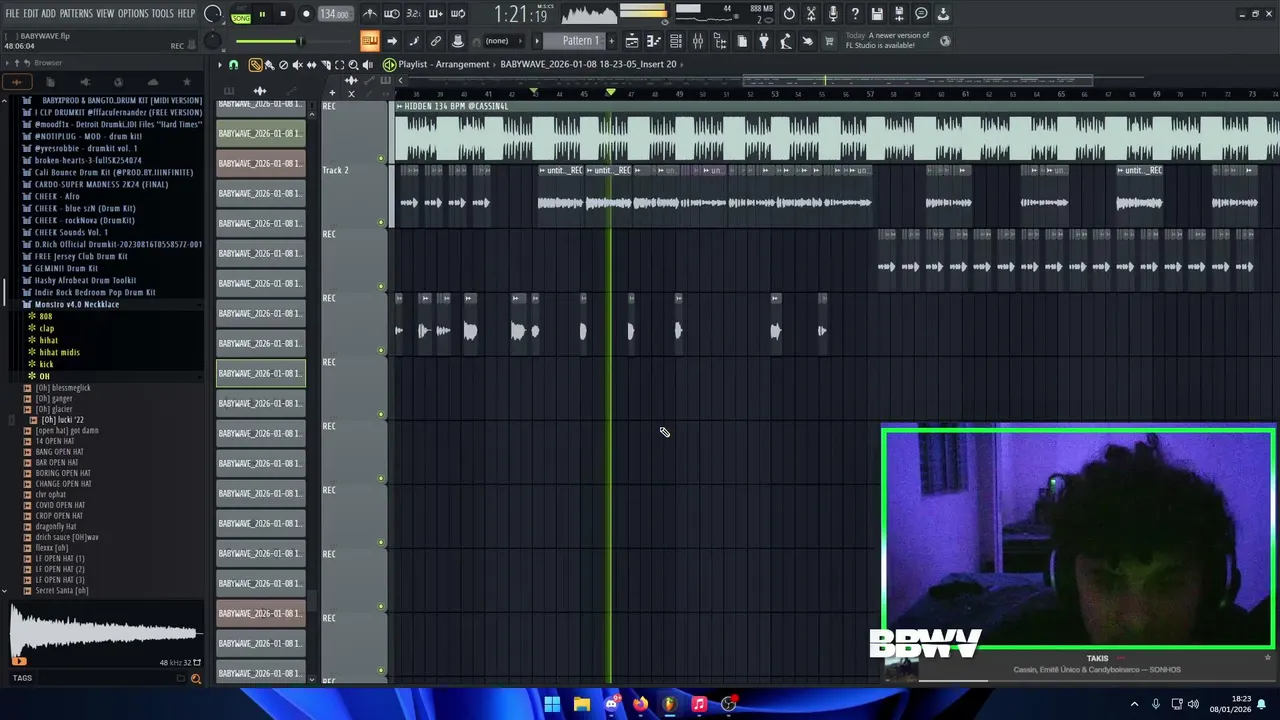
Task: Expand the clap folder in browser
Action: (47, 328)
